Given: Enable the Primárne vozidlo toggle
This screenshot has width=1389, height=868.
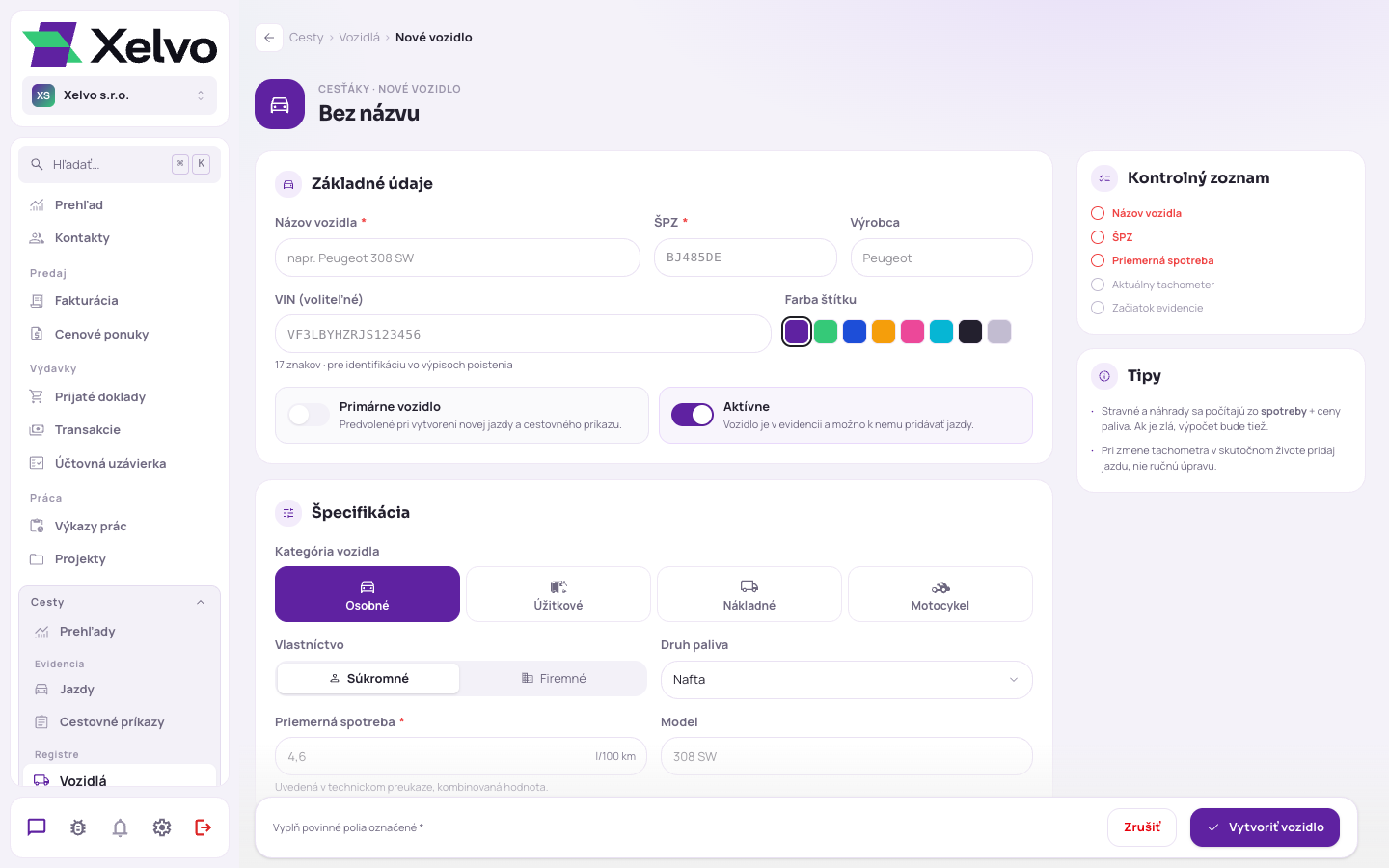Looking at the screenshot, I should coord(309,415).
